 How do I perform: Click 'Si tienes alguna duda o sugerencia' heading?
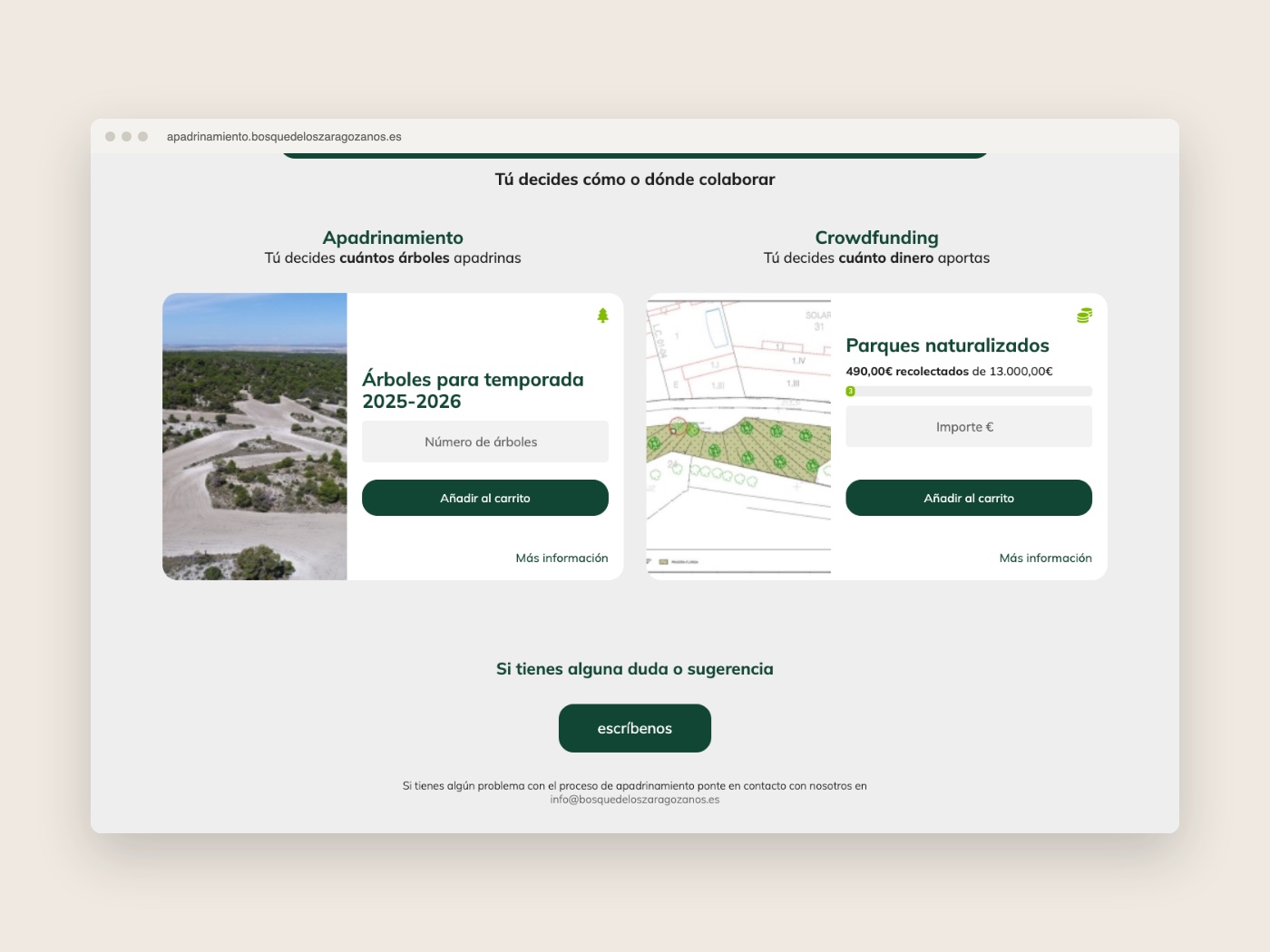(635, 669)
